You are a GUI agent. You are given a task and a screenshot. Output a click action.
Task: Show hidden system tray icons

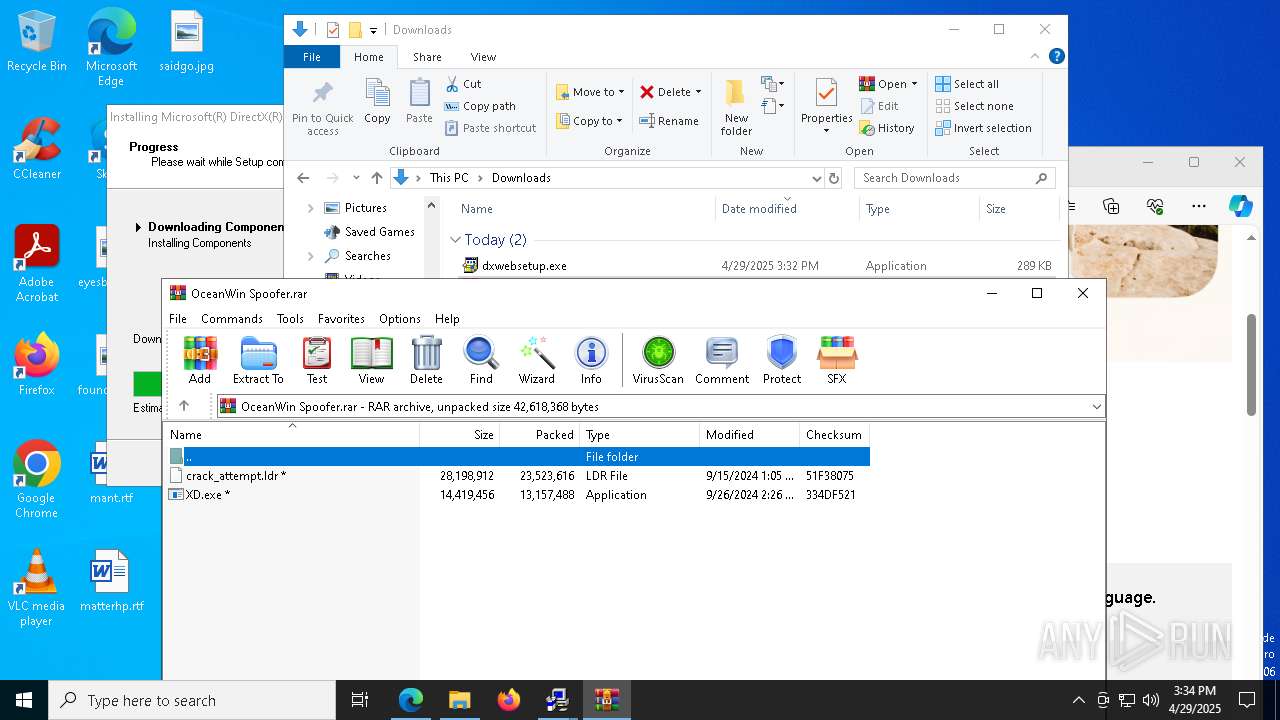pyautogui.click(x=1078, y=700)
